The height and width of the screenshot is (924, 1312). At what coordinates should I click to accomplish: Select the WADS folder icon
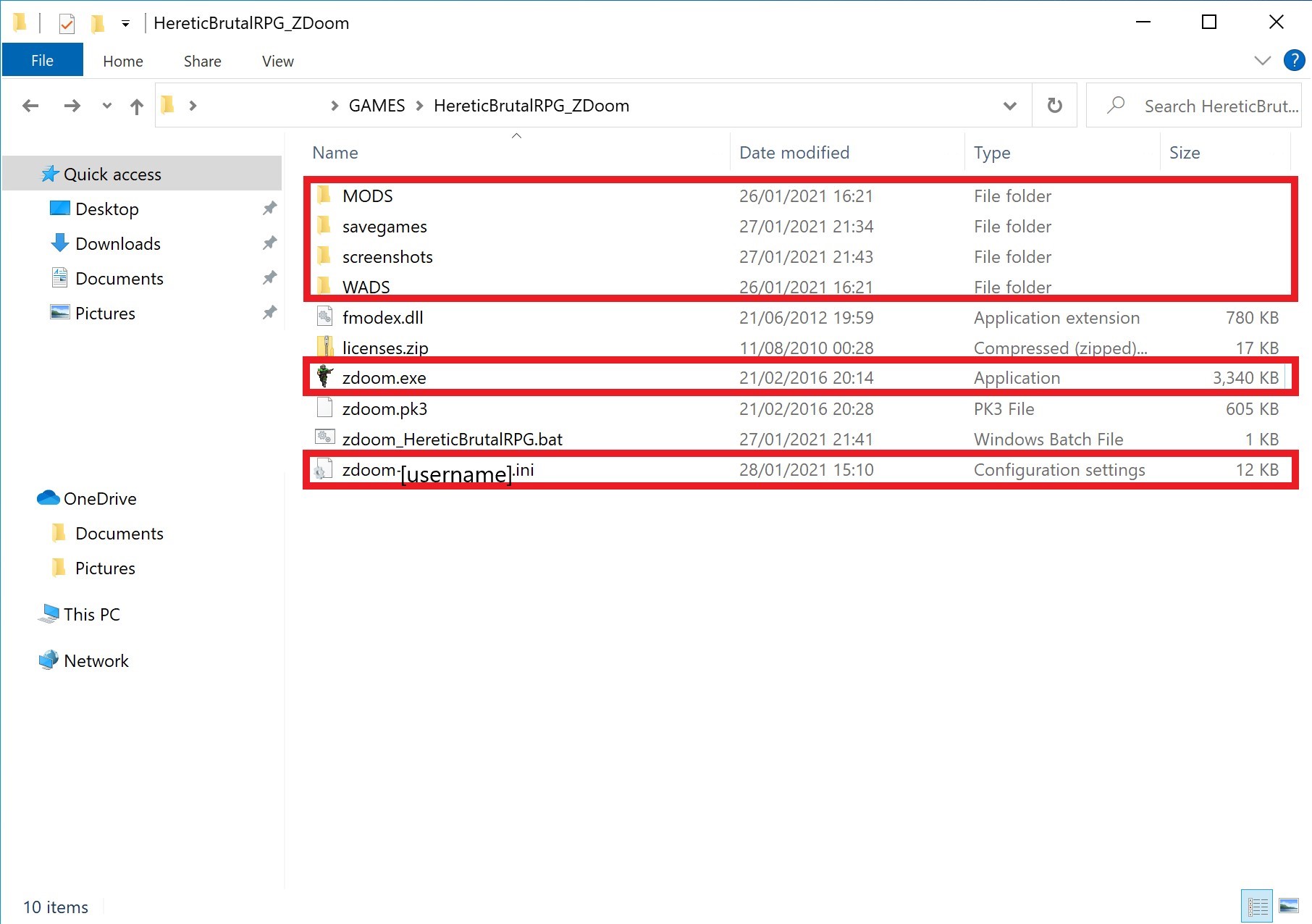click(x=324, y=285)
